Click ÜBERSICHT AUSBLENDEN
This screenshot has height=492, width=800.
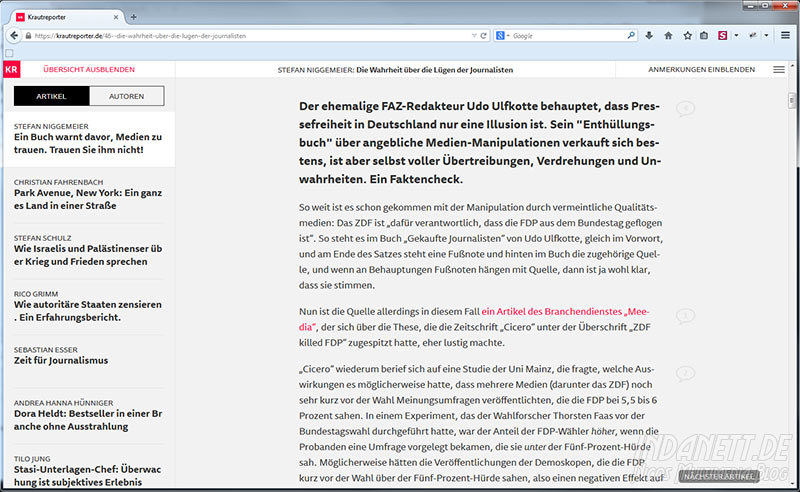[89, 69]
